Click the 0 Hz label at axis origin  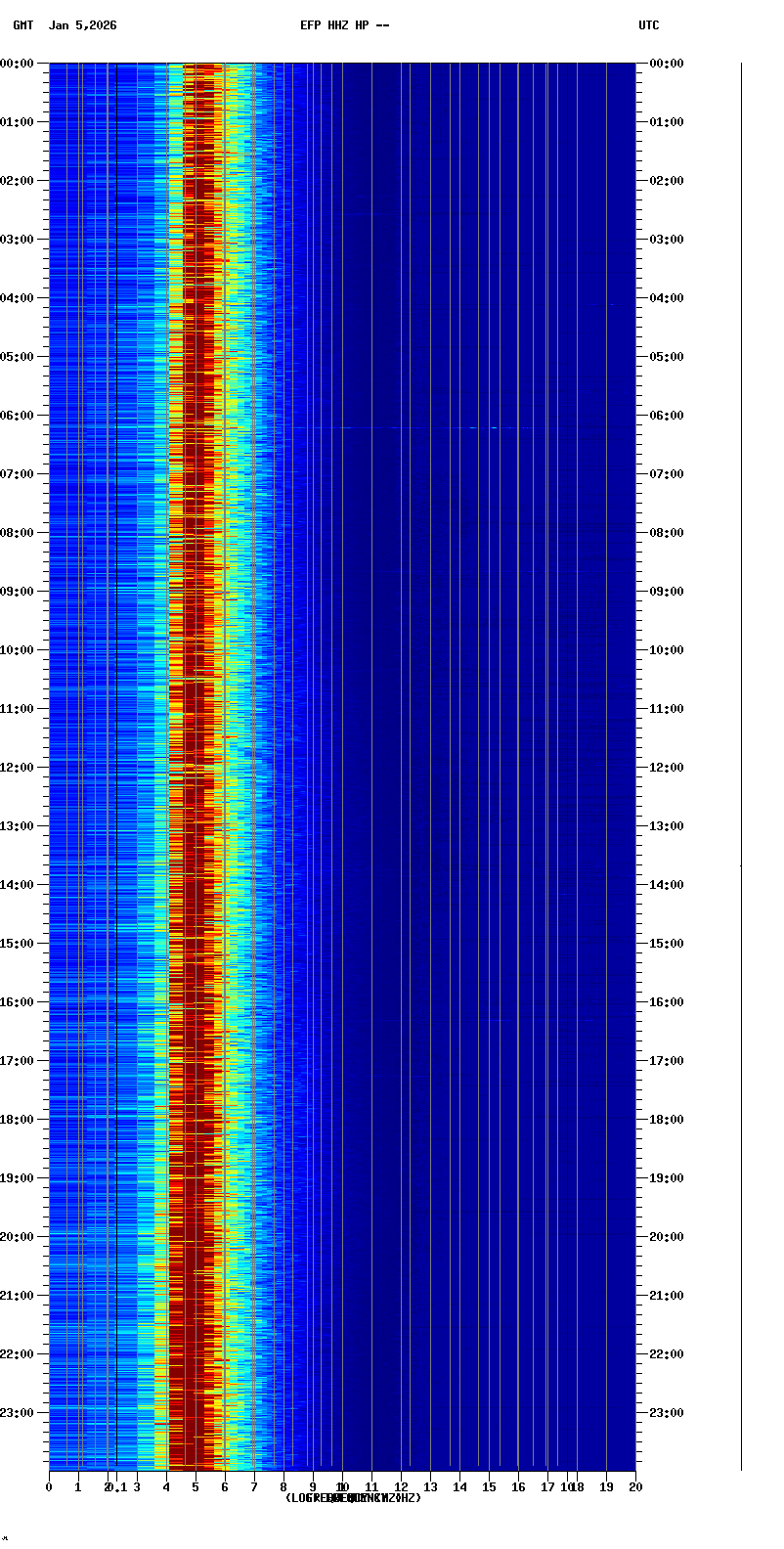(x=49, y=1487)
